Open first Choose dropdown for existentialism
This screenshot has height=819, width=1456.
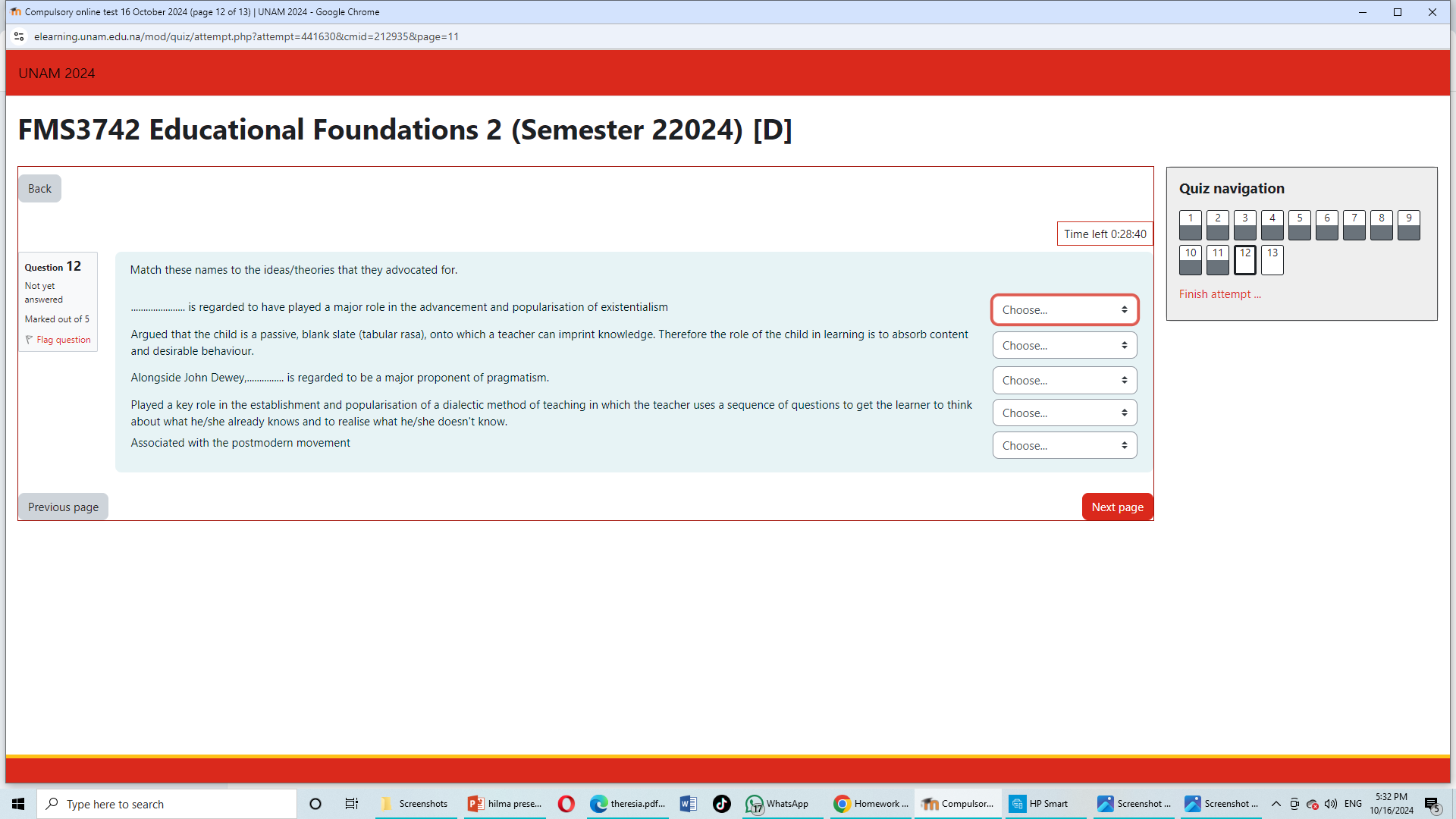1064,309
